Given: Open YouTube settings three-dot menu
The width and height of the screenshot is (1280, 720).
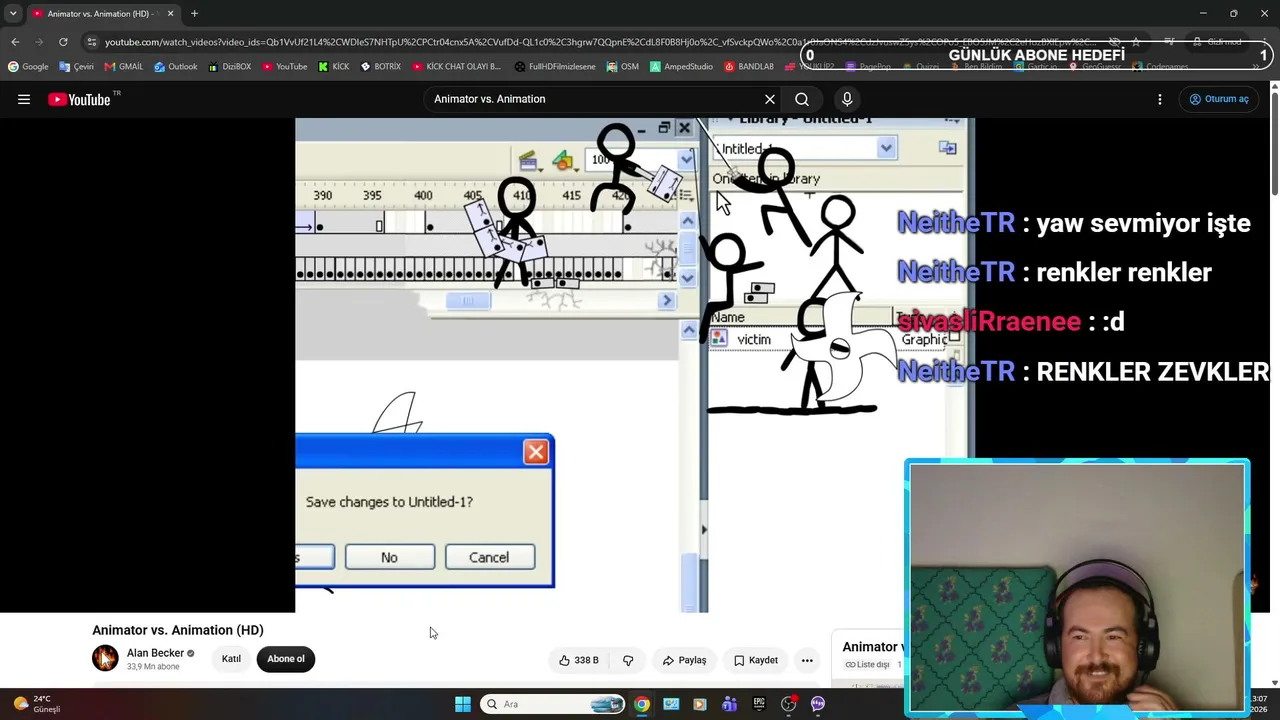Looking at the screenshot, I should pyautogui.click(x=1160, y=99).
